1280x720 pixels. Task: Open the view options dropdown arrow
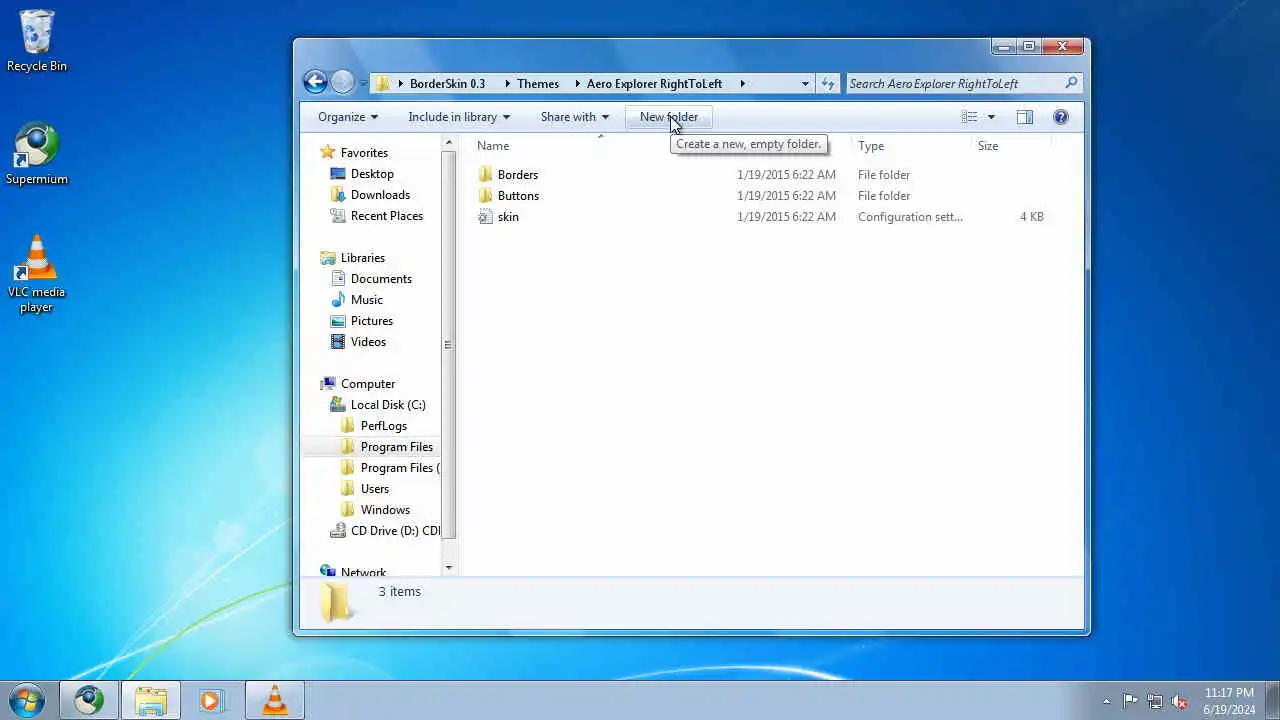click(991, 117)
